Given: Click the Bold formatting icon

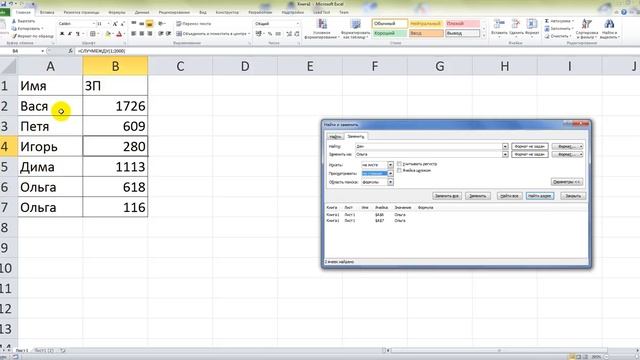Looking at the screenshot, I should [62, 34].
